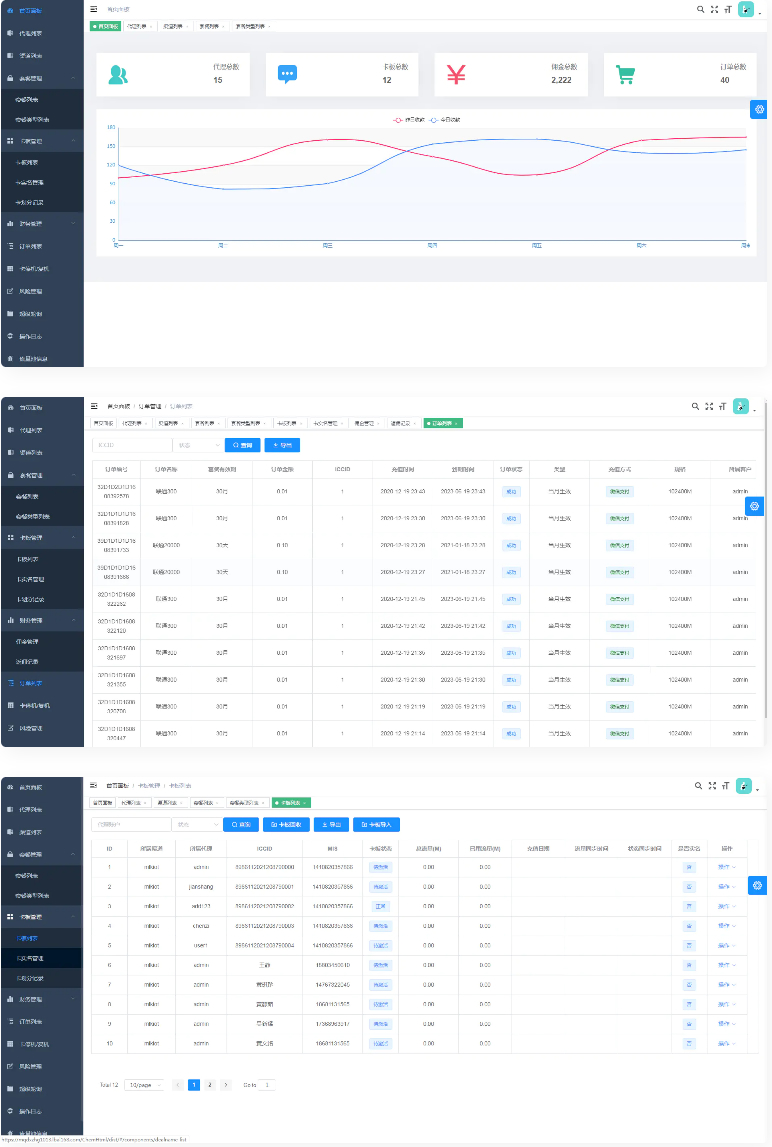
Task: Click the blue chat bubble icon on the dashboard card
Action: pyautogui.click(x=288, y=74)
